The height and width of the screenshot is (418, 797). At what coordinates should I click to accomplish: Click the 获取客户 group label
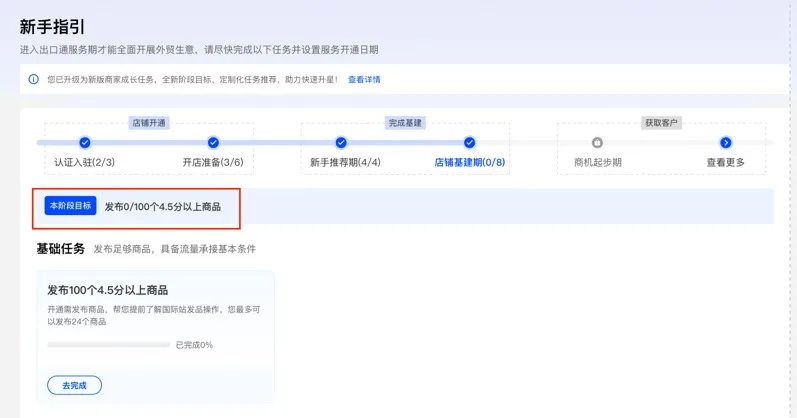(x=661, y=123)
